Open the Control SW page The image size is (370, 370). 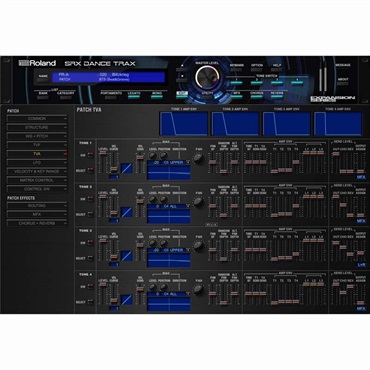(x=37, y=189)
